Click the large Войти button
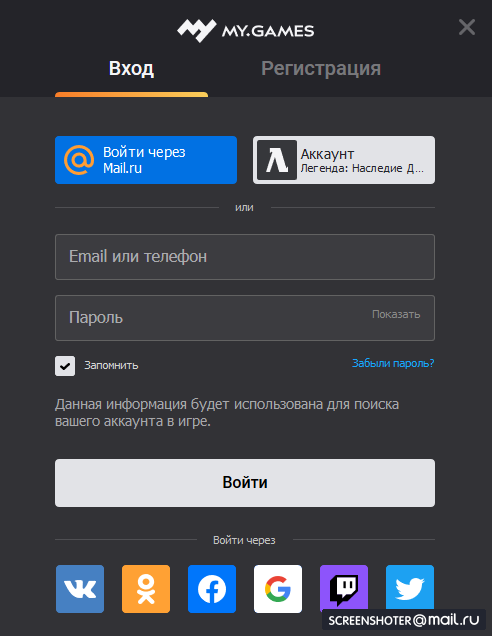Screen dimensions: 492x636 point(245,483)
